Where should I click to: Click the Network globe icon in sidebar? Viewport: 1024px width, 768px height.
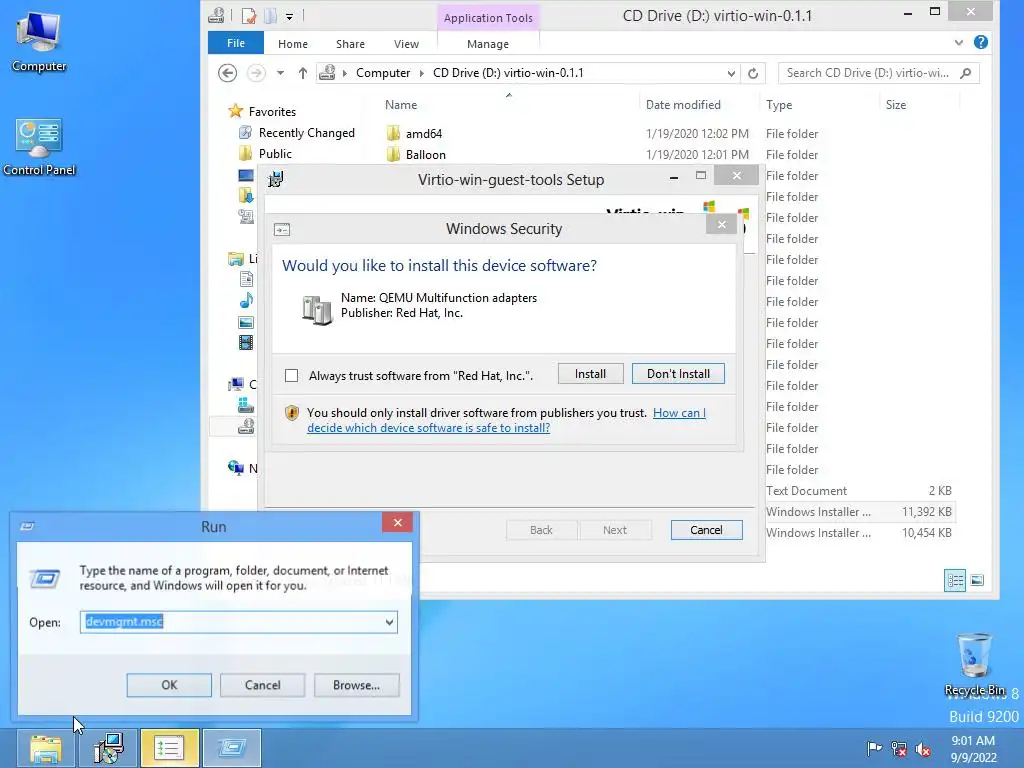[x=236, y=468]
